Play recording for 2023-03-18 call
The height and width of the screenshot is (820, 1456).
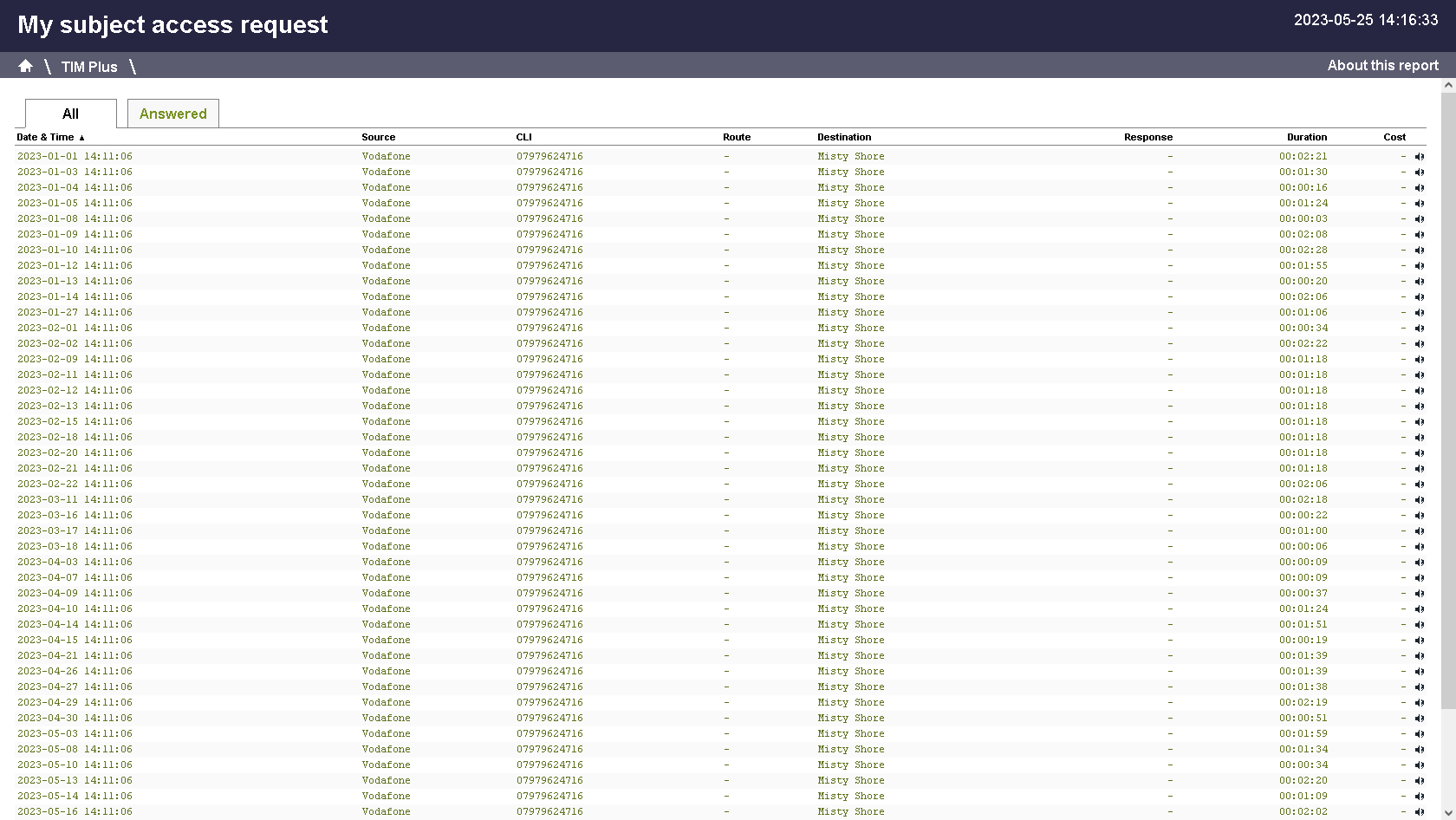[x=1420, y=547]
